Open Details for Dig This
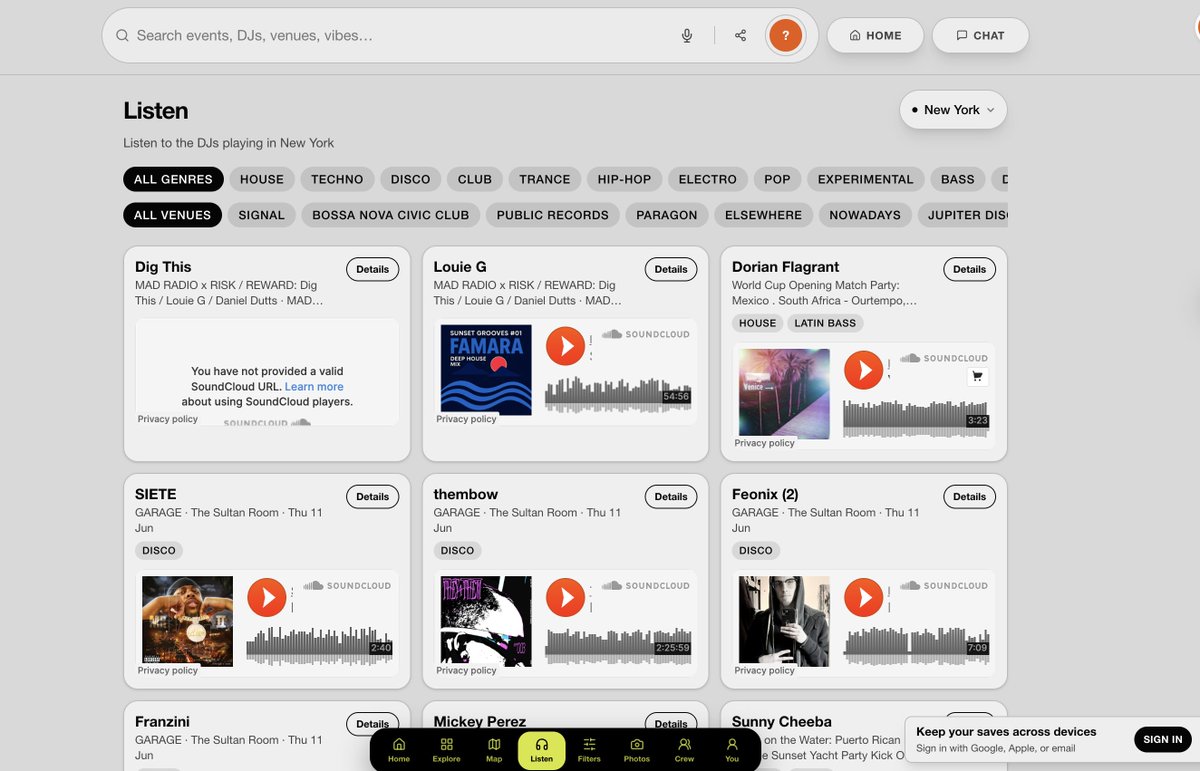 point(373,269)
